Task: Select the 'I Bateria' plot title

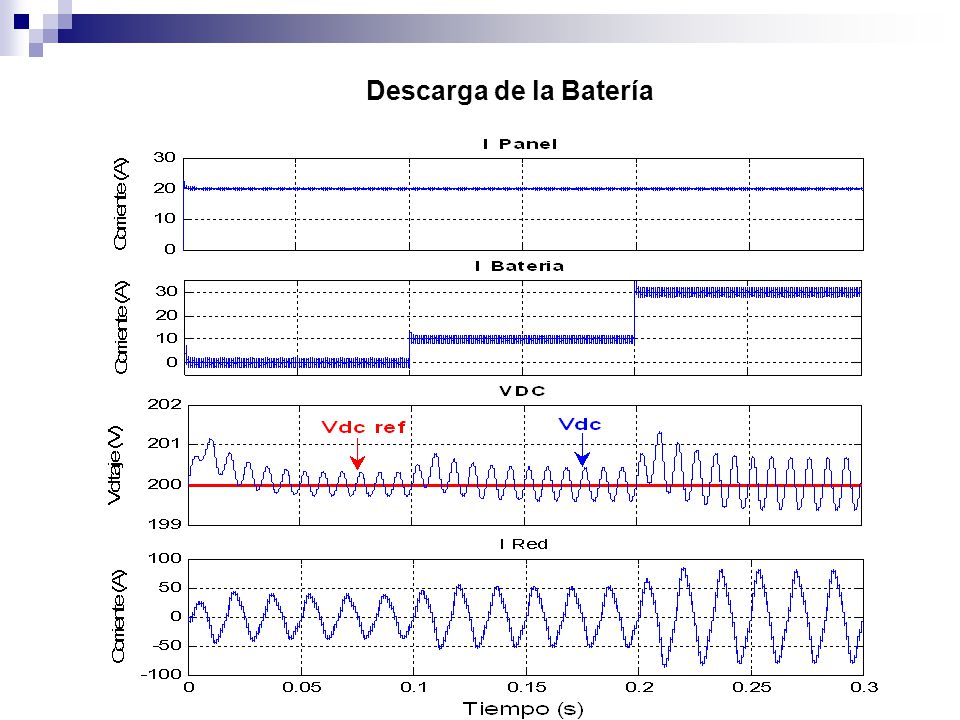Action: 519,266
